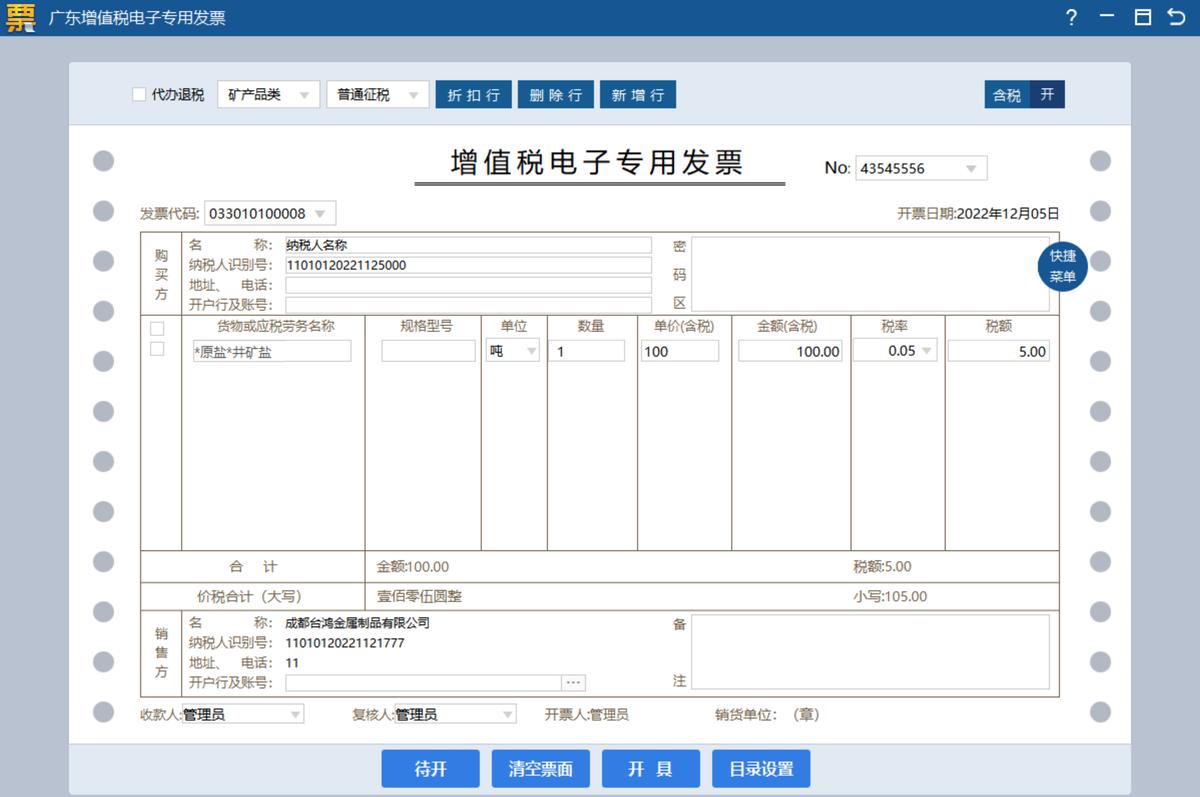Click the 删除行 delete row button

pos(556,94)
